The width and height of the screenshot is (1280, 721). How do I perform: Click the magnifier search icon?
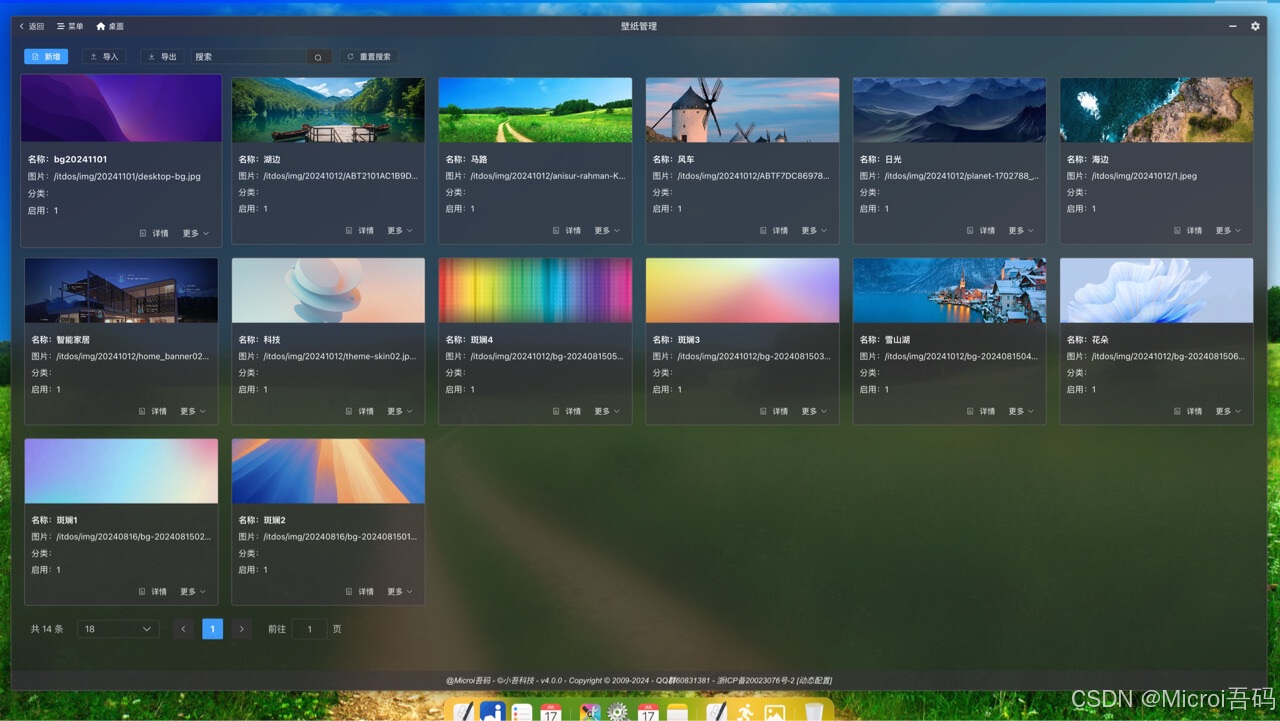[319, 57]
